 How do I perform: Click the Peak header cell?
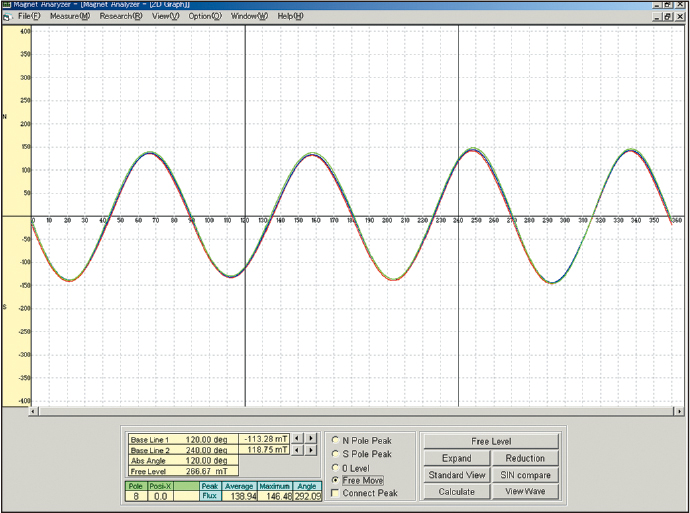coord(210,486)
